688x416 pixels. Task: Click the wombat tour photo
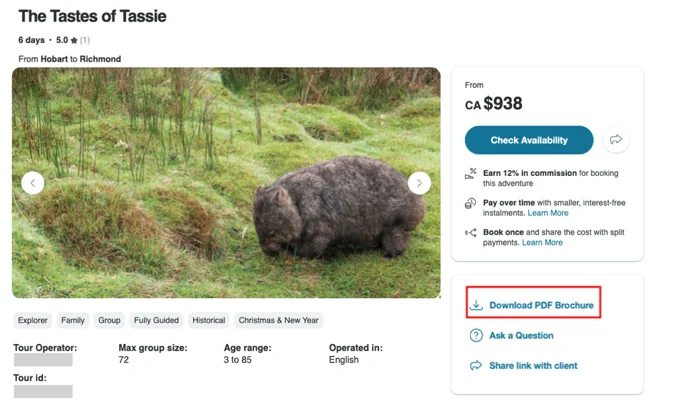coord(226,183)
